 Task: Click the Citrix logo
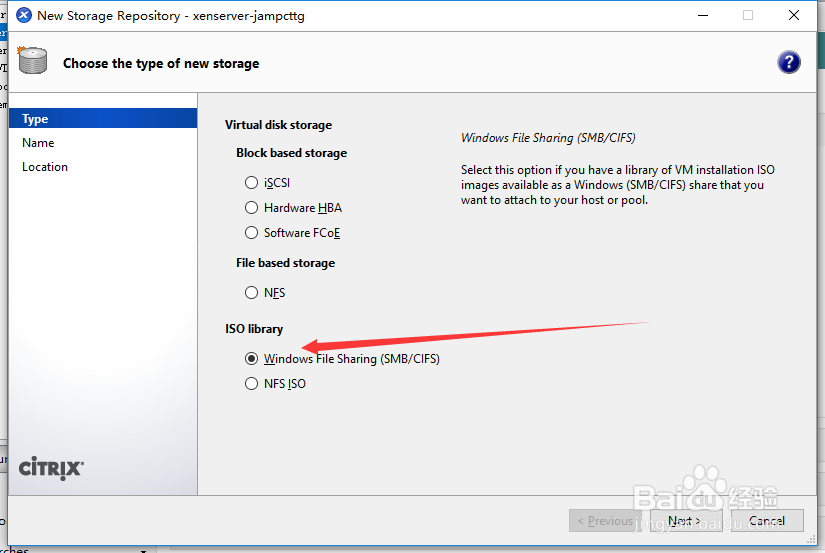52,467
